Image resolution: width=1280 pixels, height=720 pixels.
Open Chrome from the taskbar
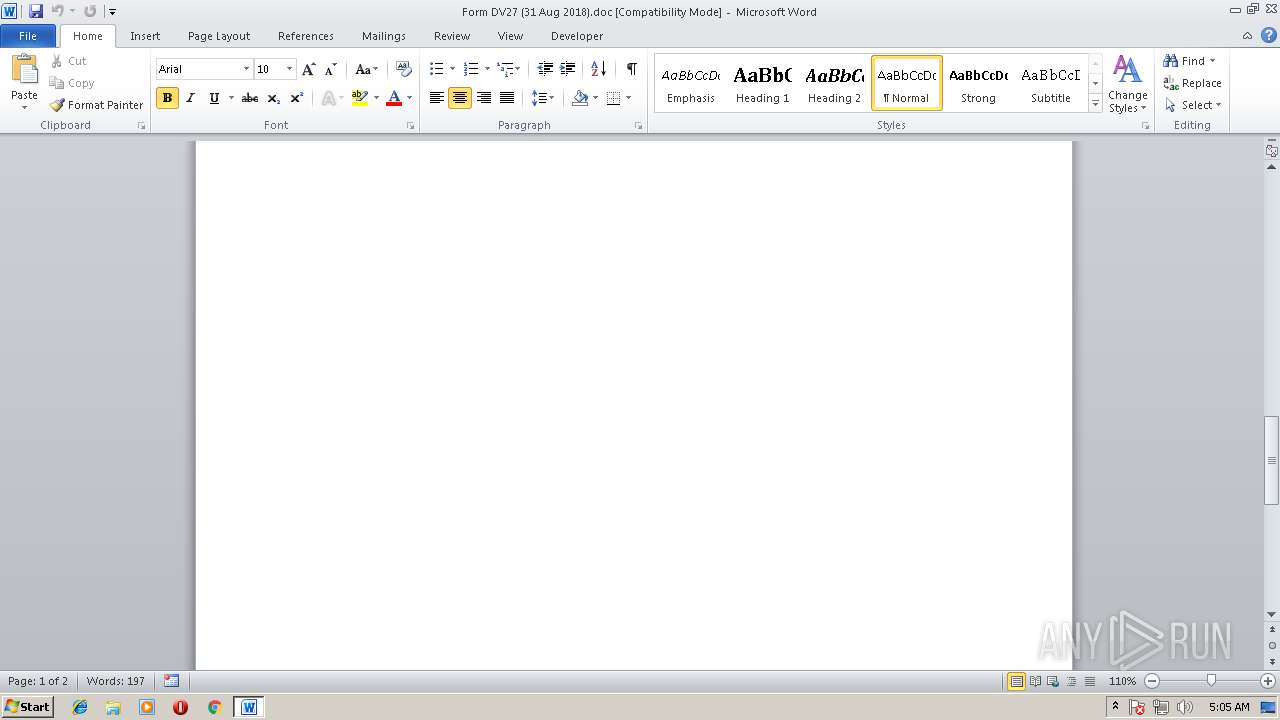(x=213, y=707)
